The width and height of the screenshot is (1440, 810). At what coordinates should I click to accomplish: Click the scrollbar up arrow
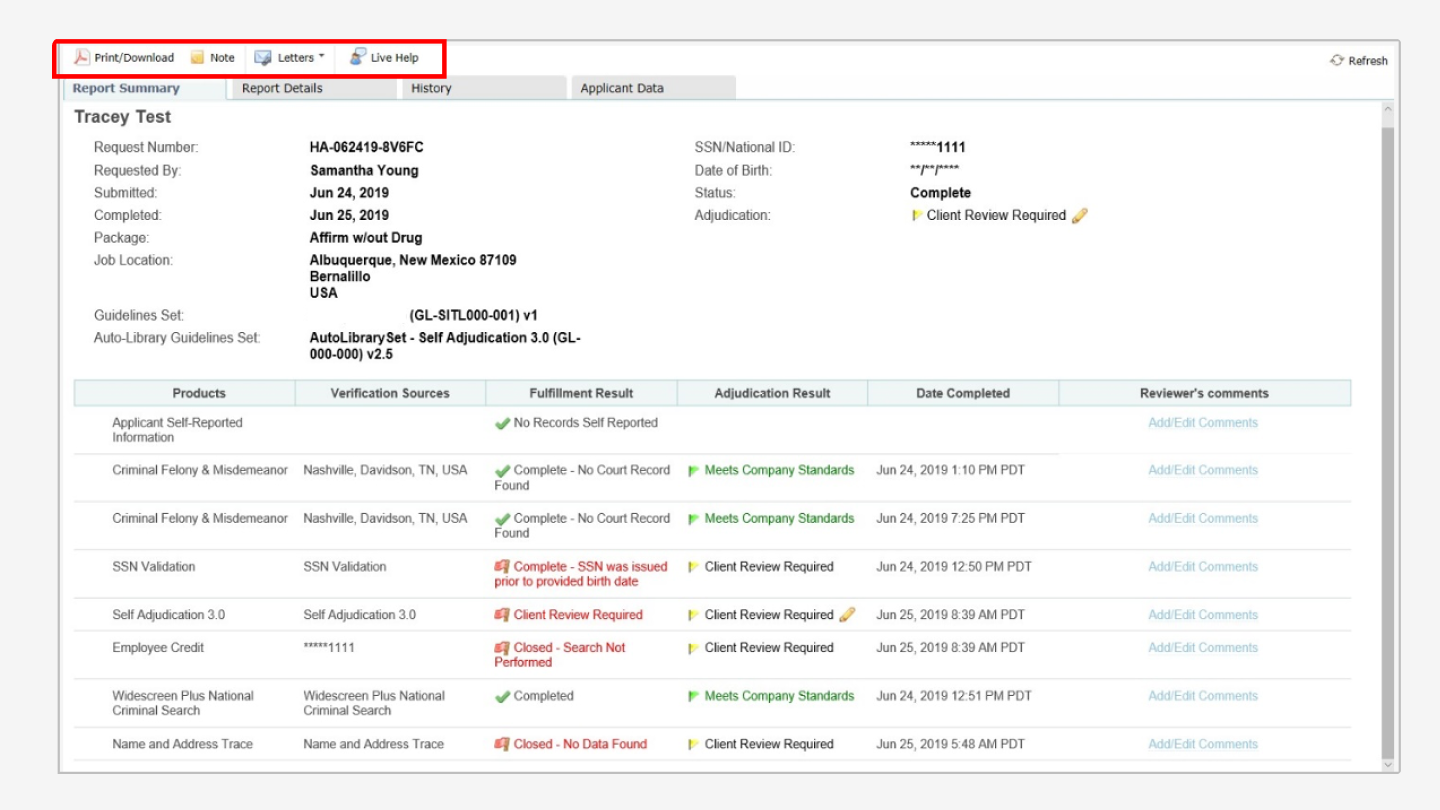pos(1387,109)
